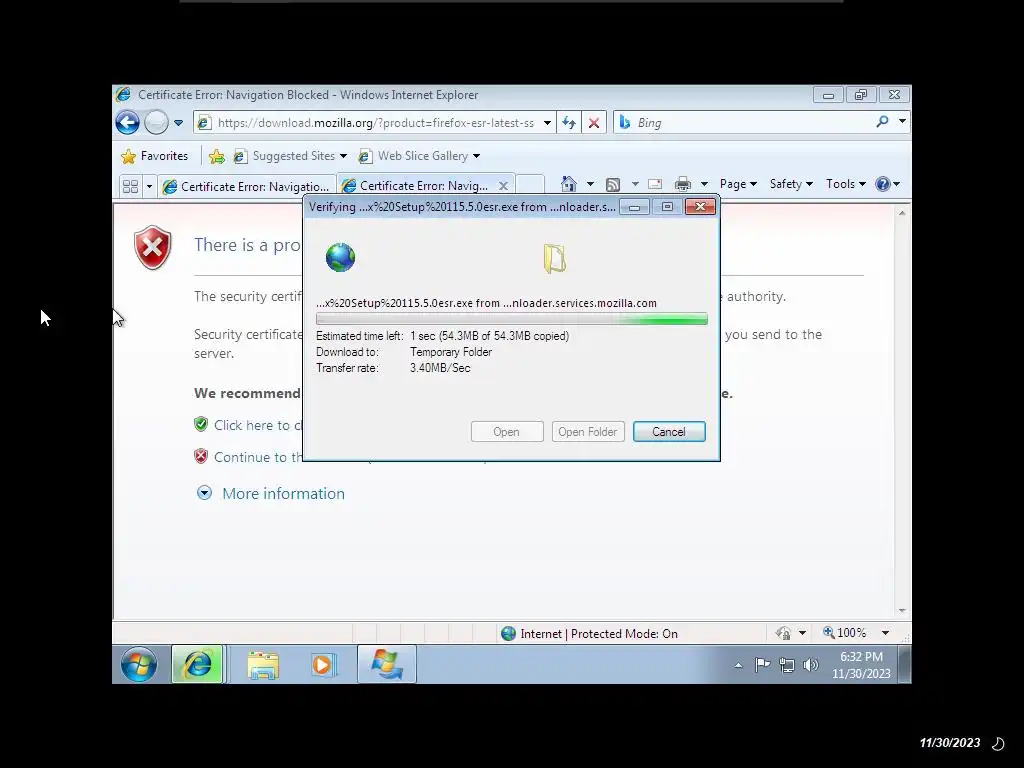Click the folder icon in download dialog
The image size is (1024, 768).
coord(554,259)
